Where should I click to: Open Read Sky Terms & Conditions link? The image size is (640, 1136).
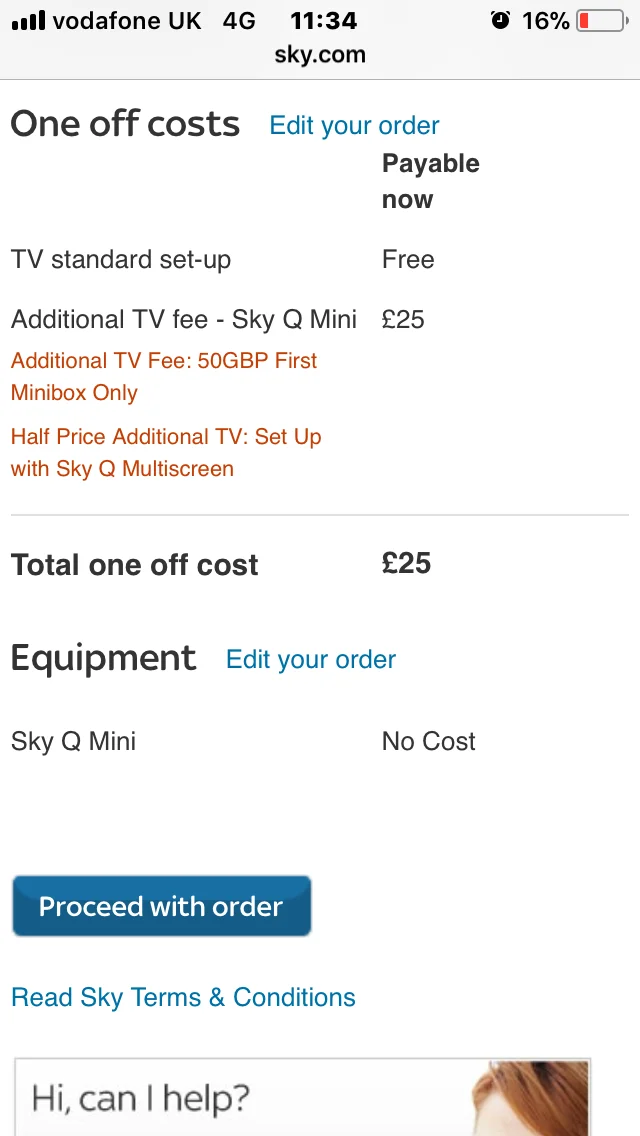click(x=183, y=998)
